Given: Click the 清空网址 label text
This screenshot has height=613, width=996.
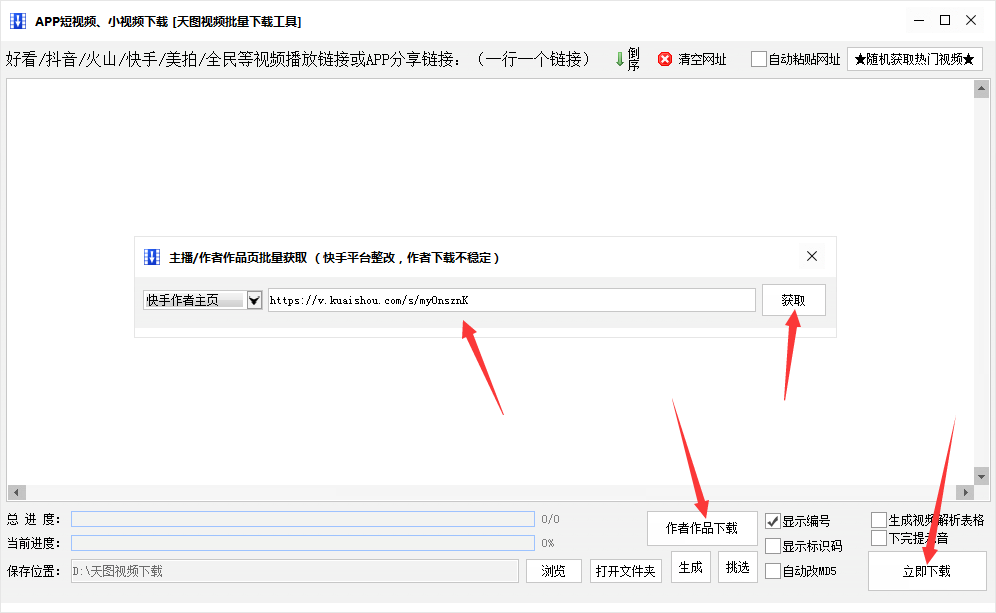Looking at the screenshot, I should click(702, 59).
